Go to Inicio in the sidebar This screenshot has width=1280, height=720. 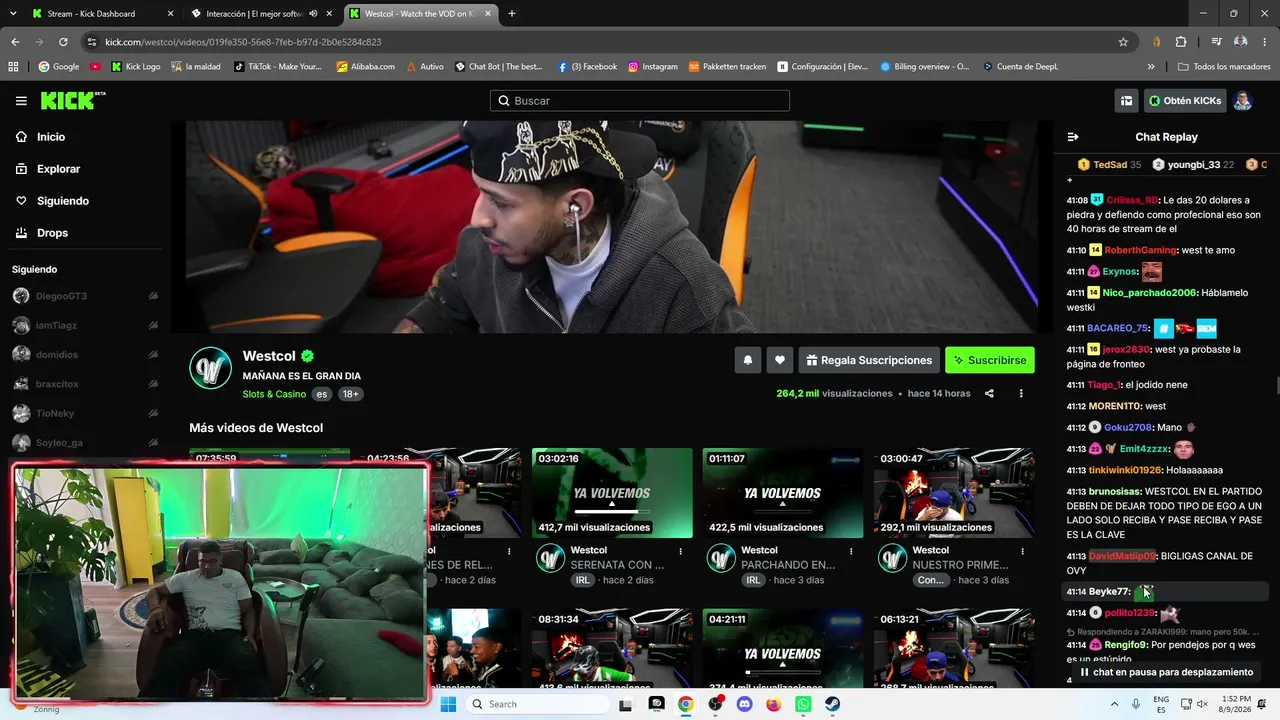pyautogui.click(x=51, y=137)
